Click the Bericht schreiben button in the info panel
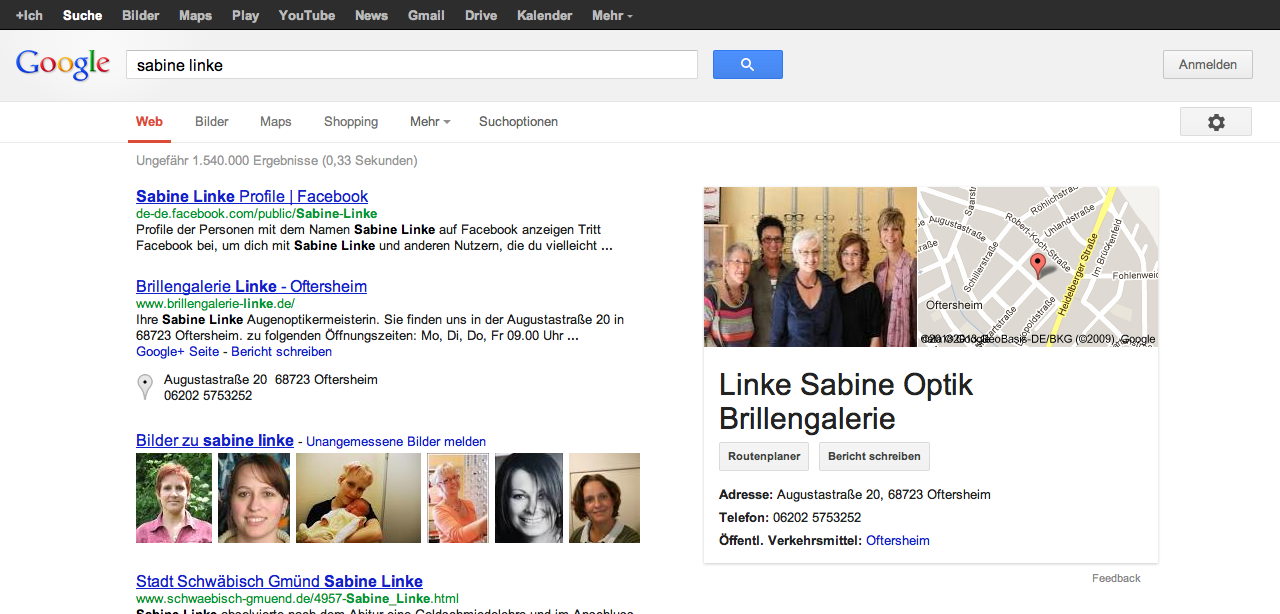Screen dimensions: 1280x614 click(874, 456)
